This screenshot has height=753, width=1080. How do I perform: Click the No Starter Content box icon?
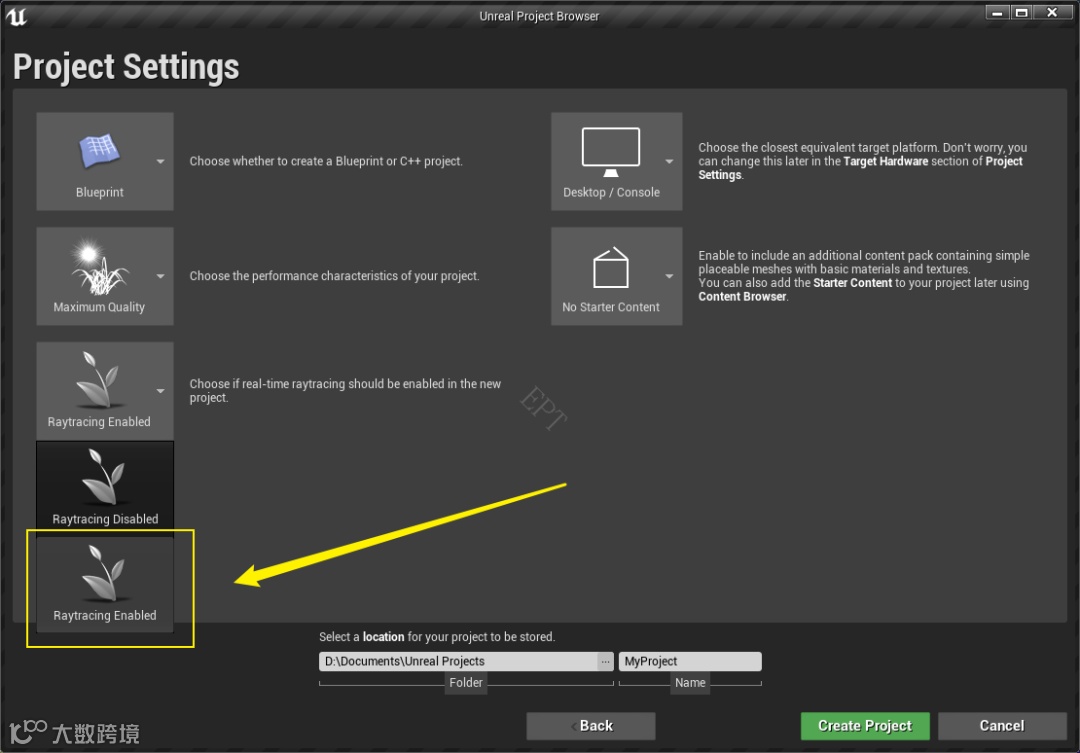pos(611,267)
